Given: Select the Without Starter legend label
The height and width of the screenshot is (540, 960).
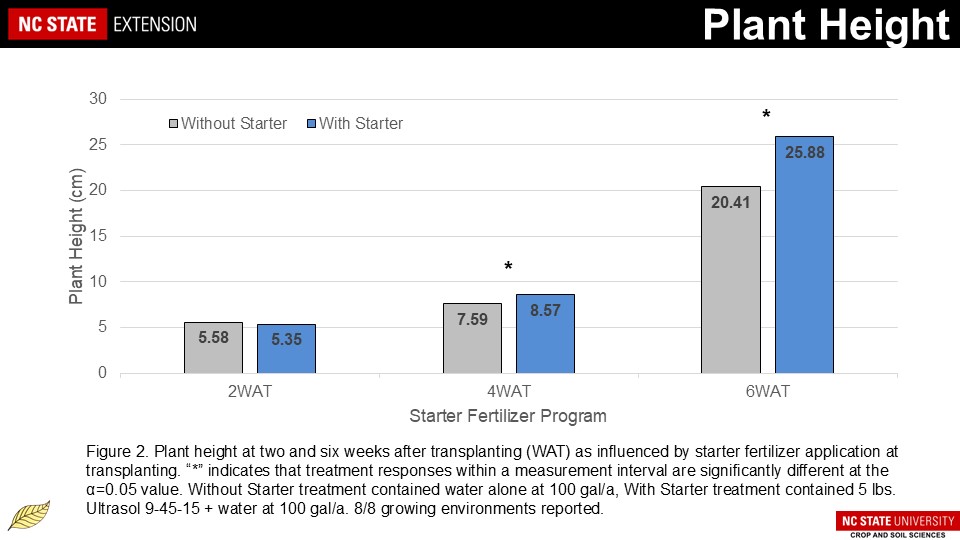Looking at the screenshot, I should (x=234, y=124).
